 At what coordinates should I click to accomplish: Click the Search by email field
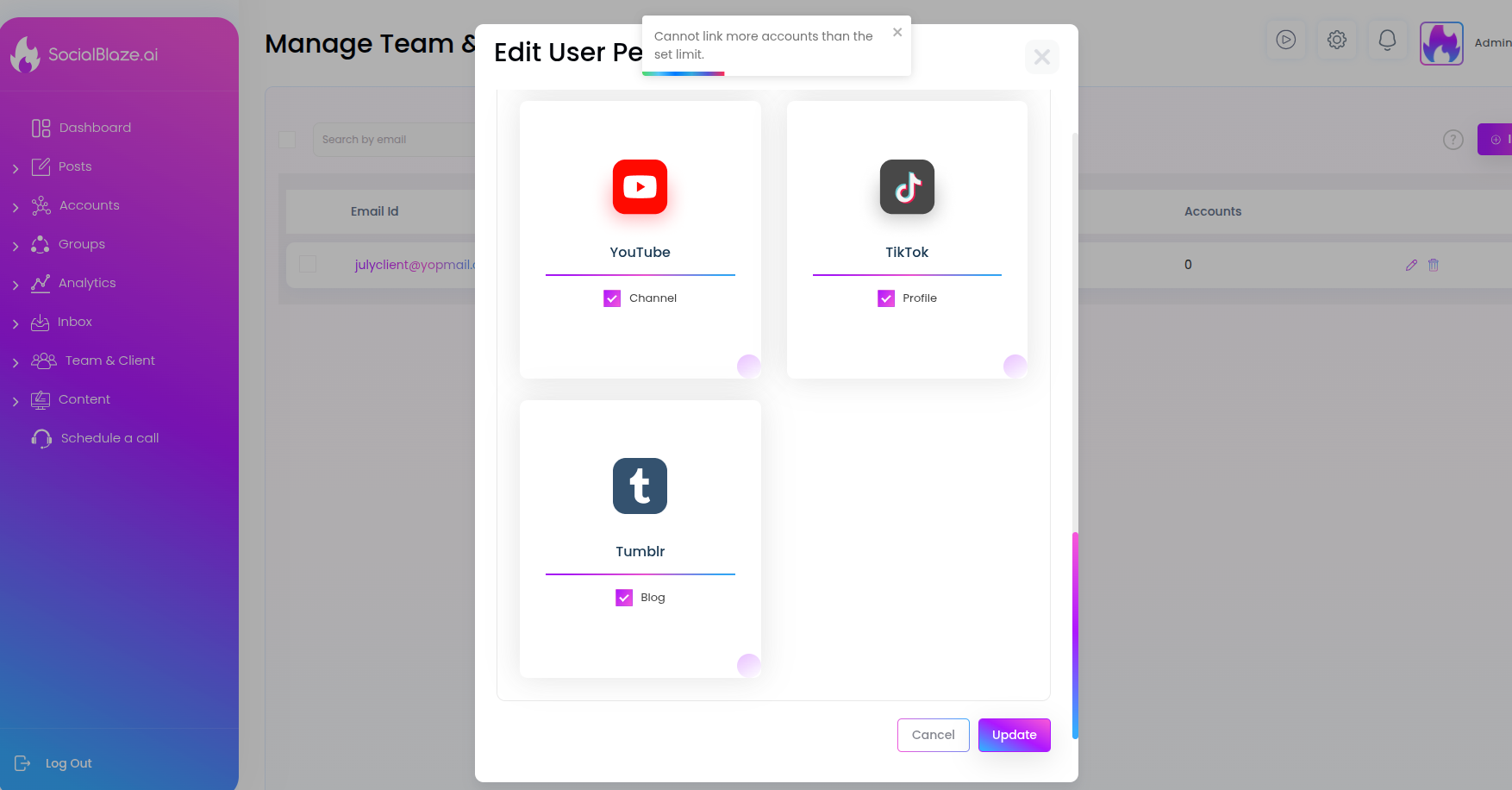point(394,140)
